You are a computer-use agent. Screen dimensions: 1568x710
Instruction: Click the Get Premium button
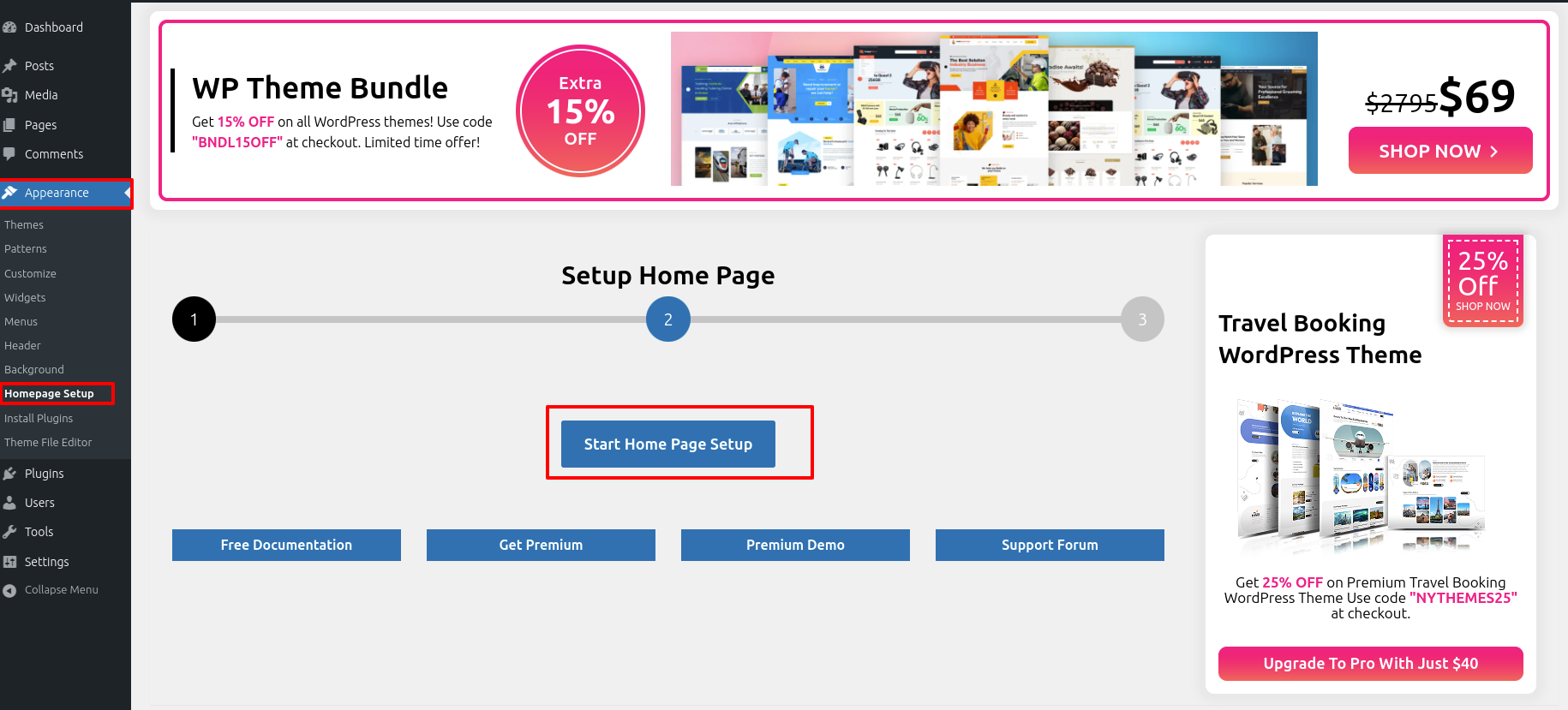[541, 545]
